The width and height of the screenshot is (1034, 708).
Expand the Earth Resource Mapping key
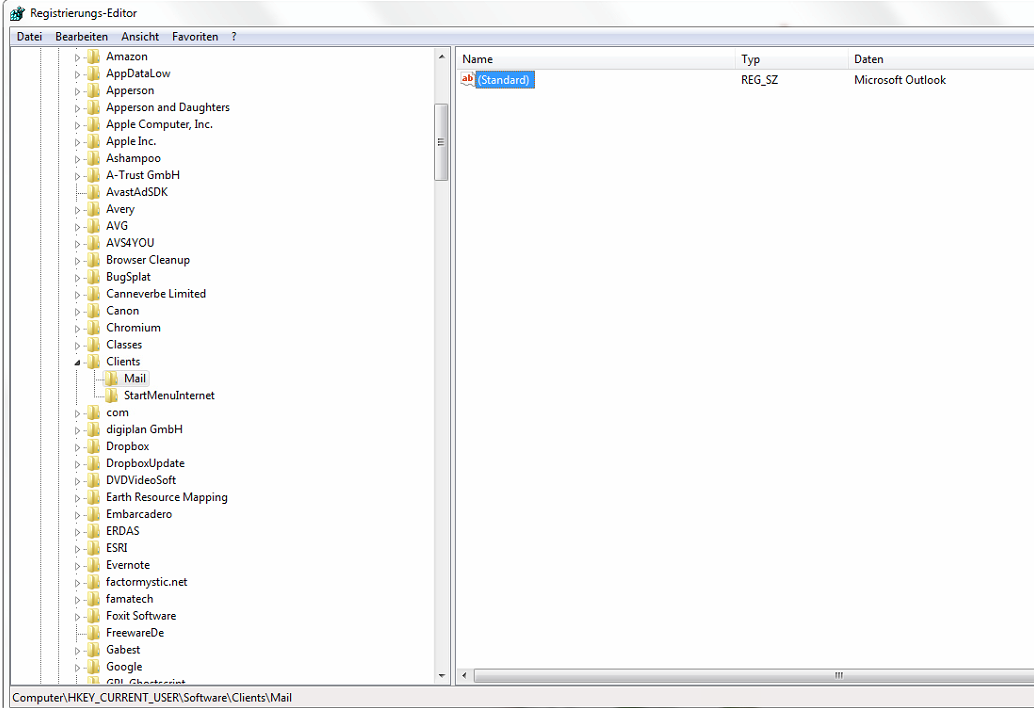[77, 498]
